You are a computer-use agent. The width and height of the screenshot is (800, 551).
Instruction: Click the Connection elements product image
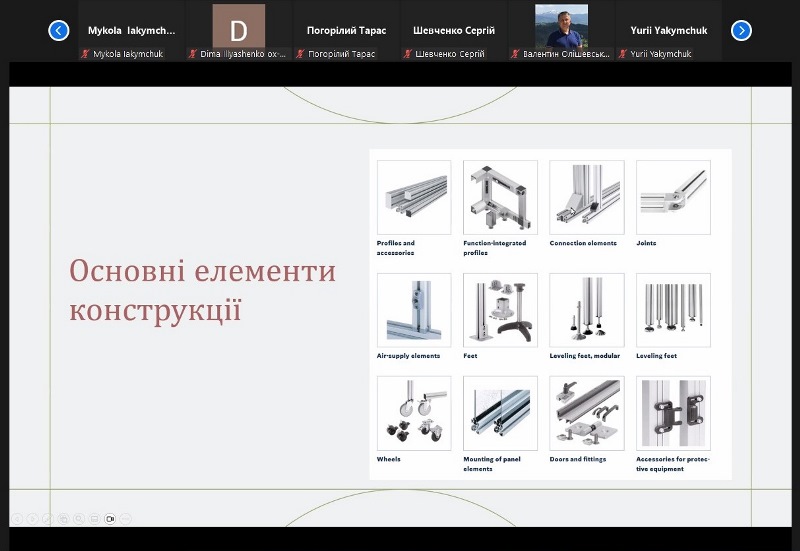587,197
